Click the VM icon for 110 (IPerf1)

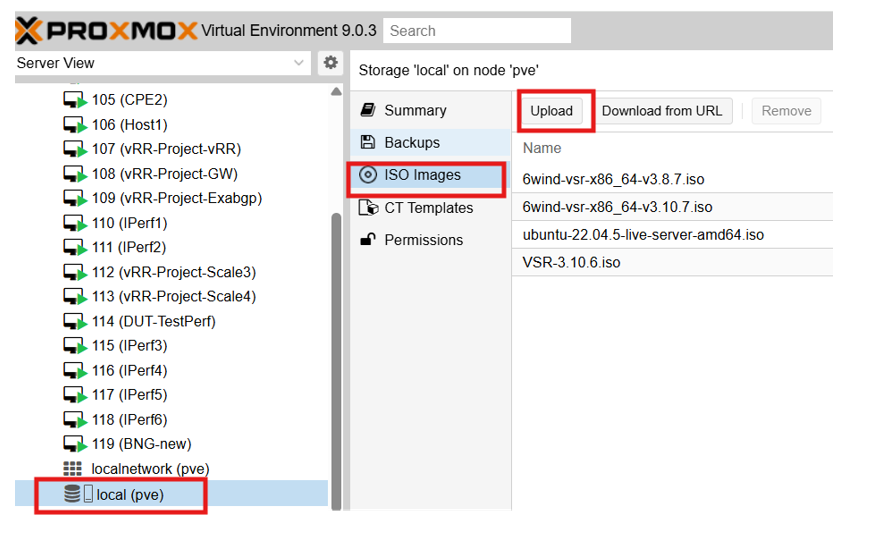click(75, 223)
